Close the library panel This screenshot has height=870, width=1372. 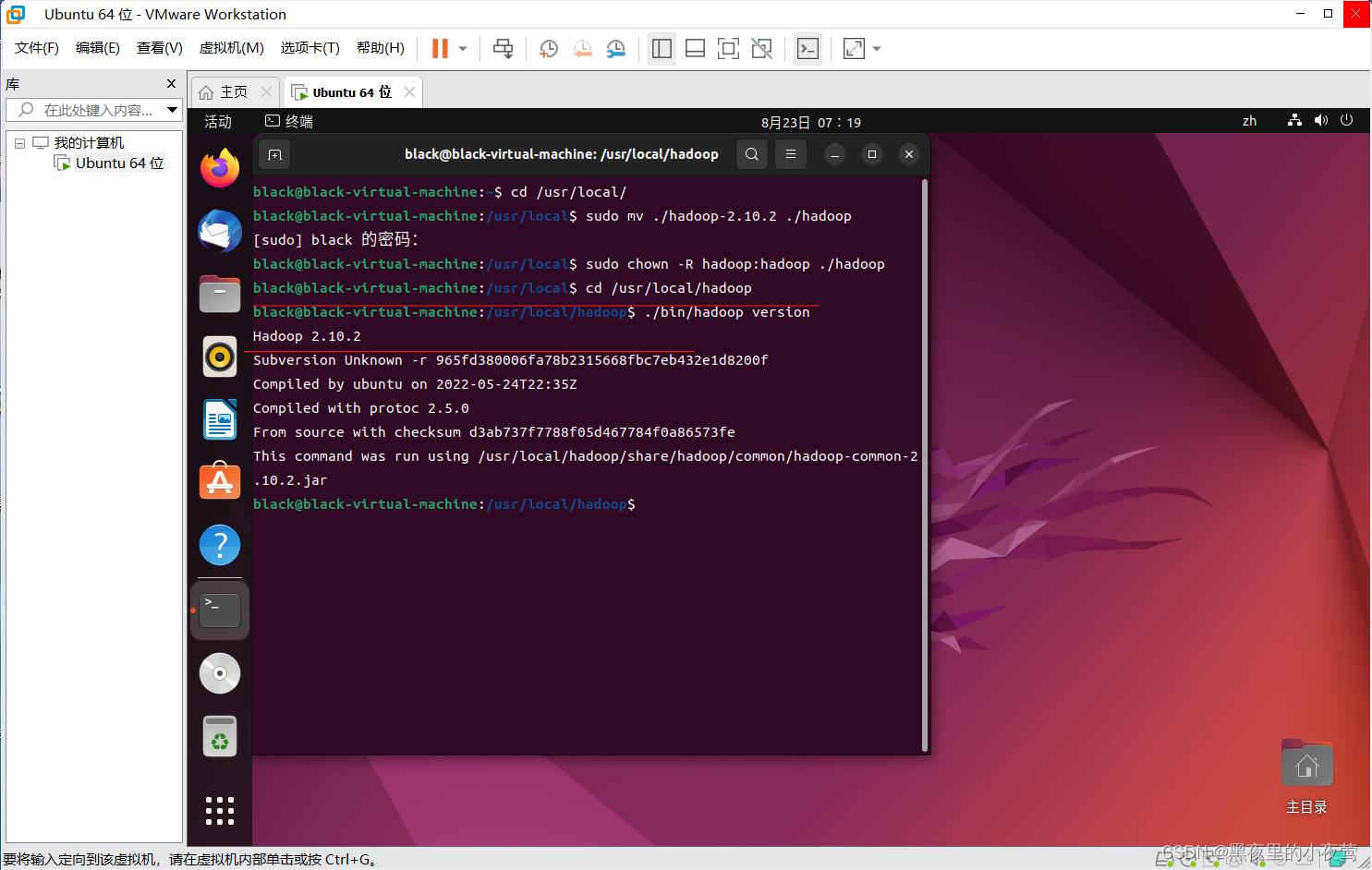171,84
